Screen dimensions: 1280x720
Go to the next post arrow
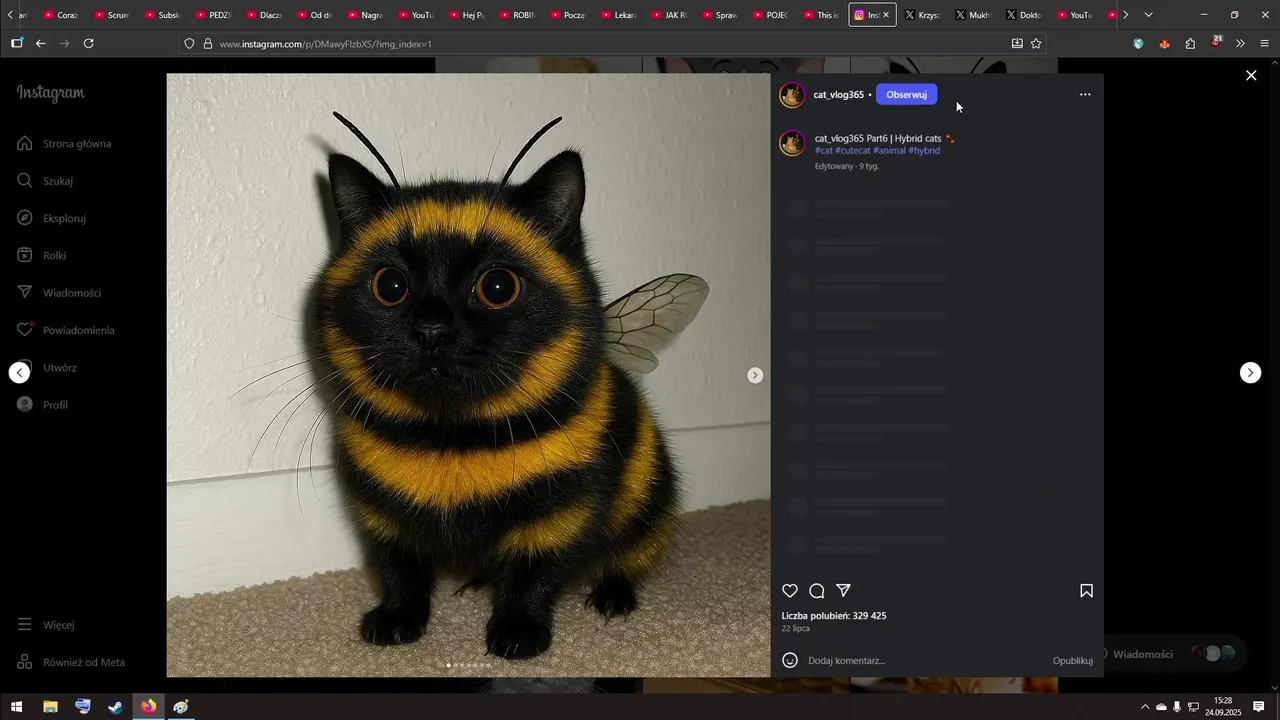pyautogui.click(x=1250, y=373)
